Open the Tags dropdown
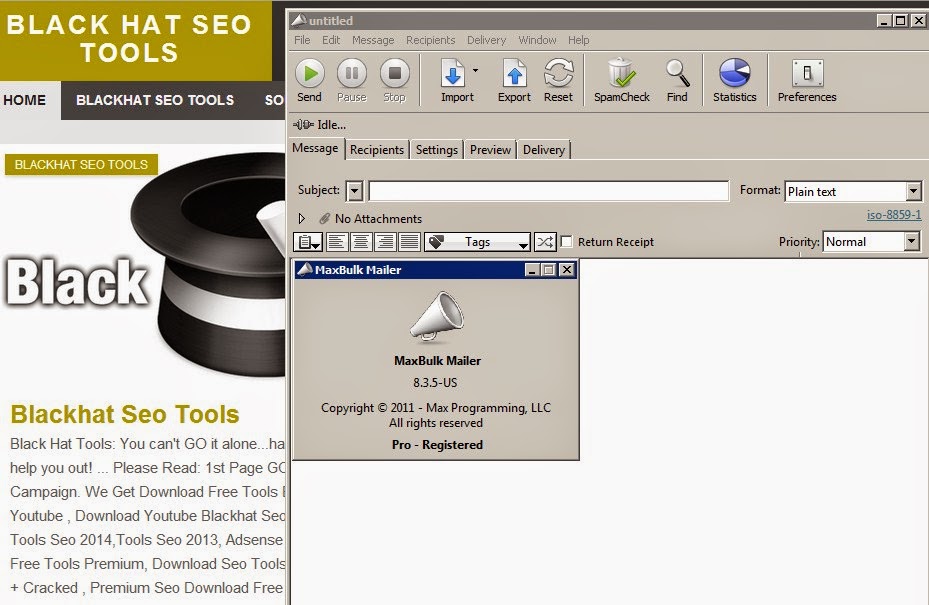 [478, 242]
